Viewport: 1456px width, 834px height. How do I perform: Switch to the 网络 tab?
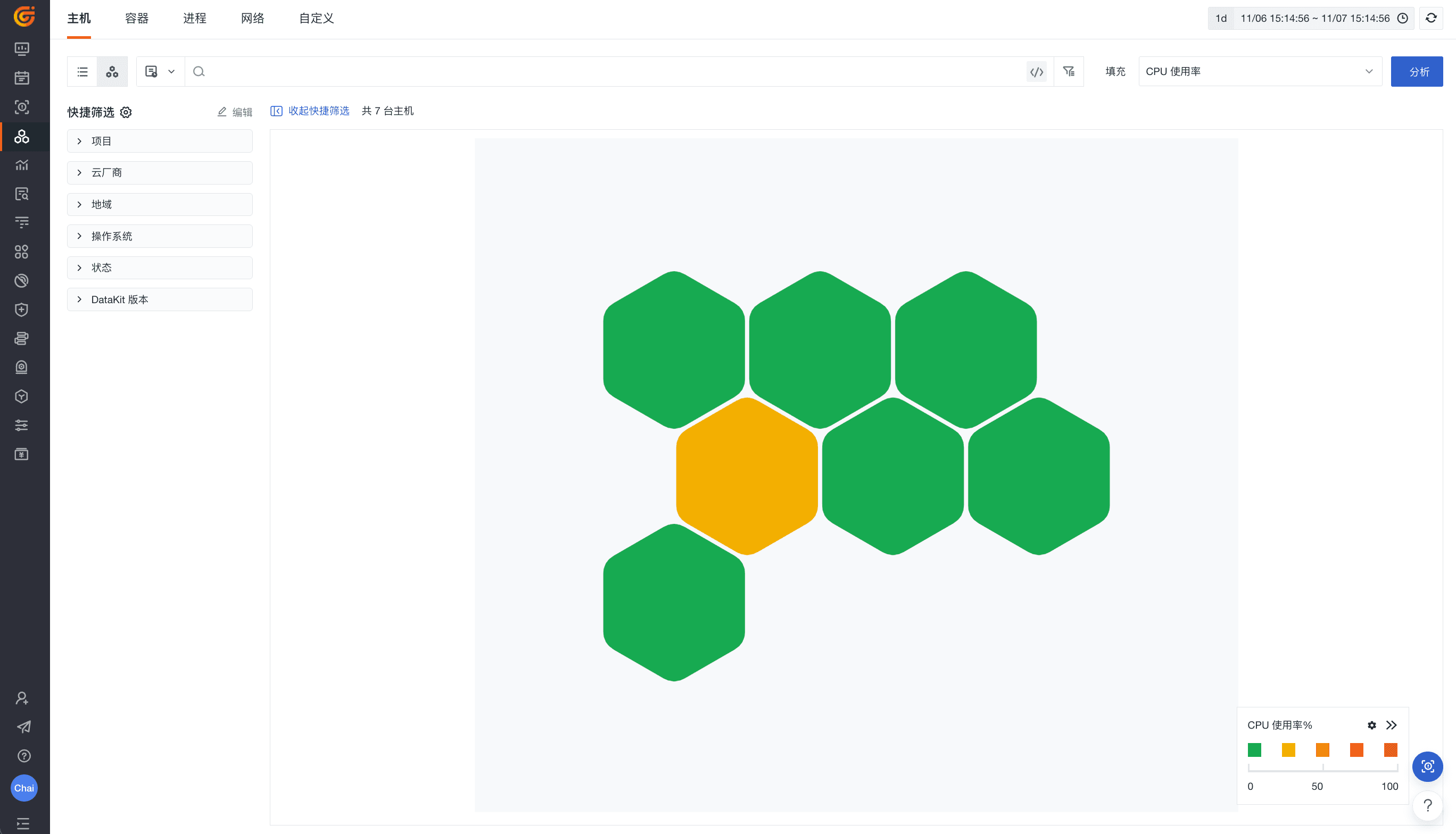point(253,18)
